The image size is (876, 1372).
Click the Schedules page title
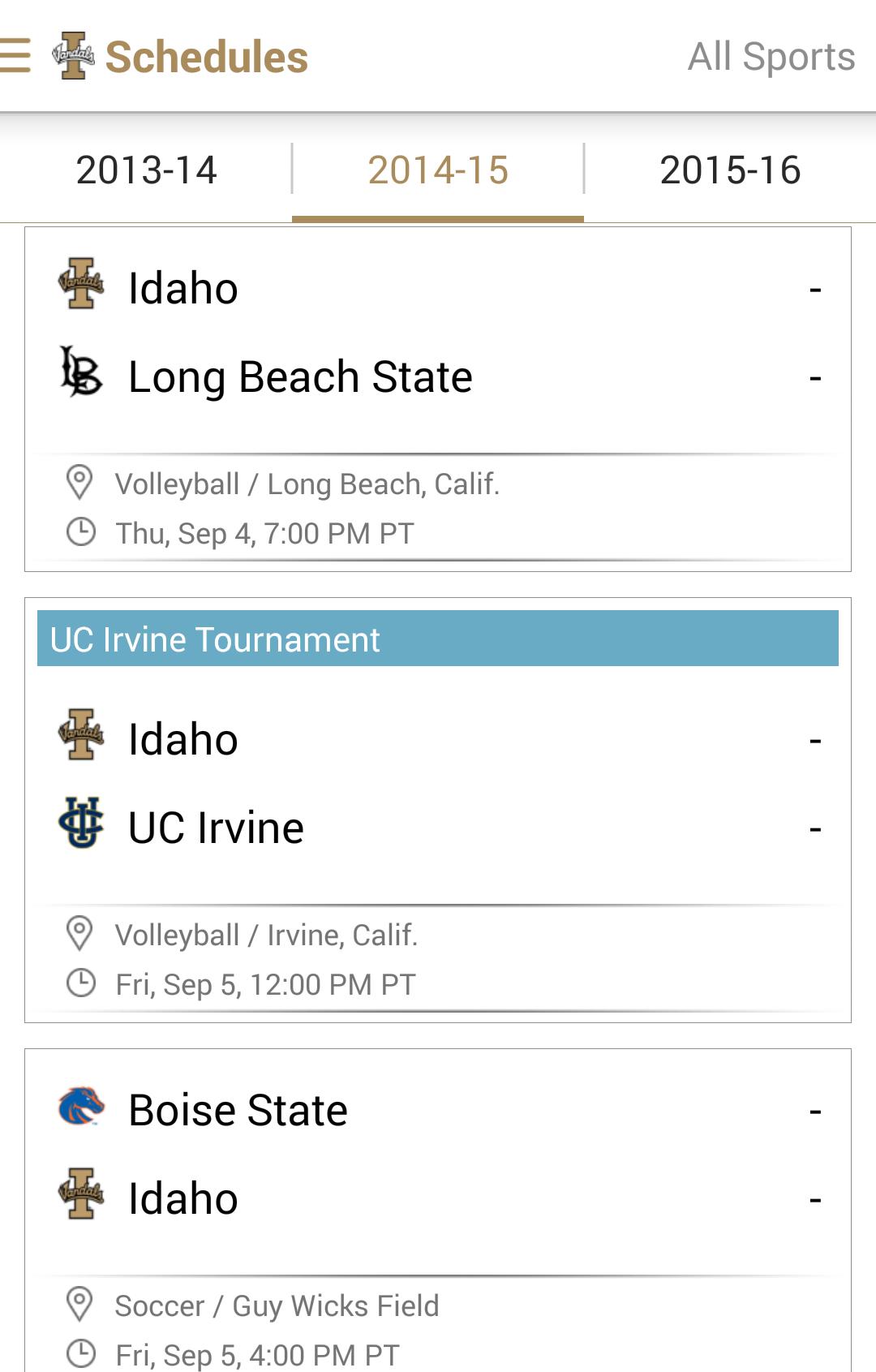click(207, 57)
